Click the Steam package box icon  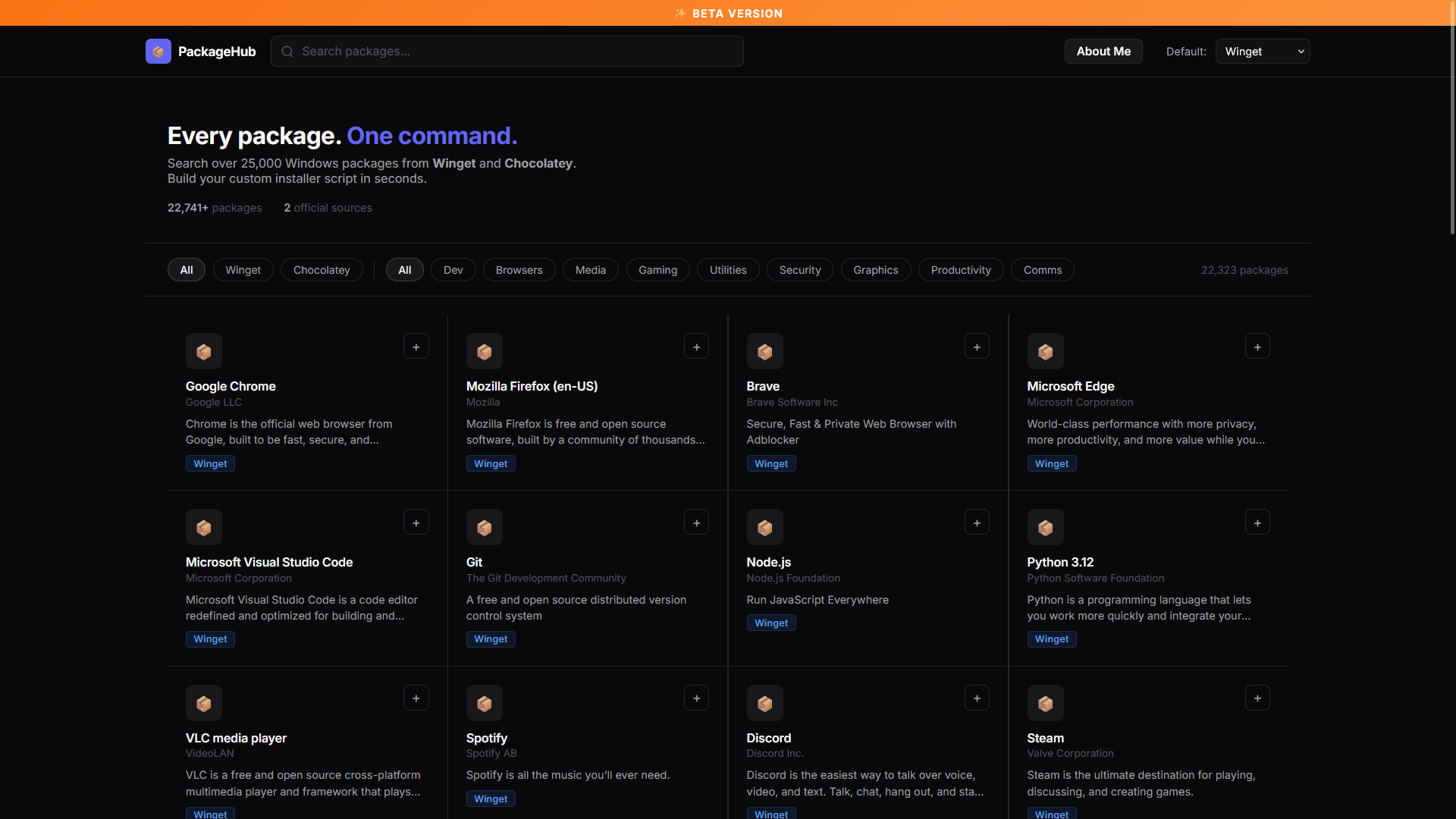(x=1046, y=703)
